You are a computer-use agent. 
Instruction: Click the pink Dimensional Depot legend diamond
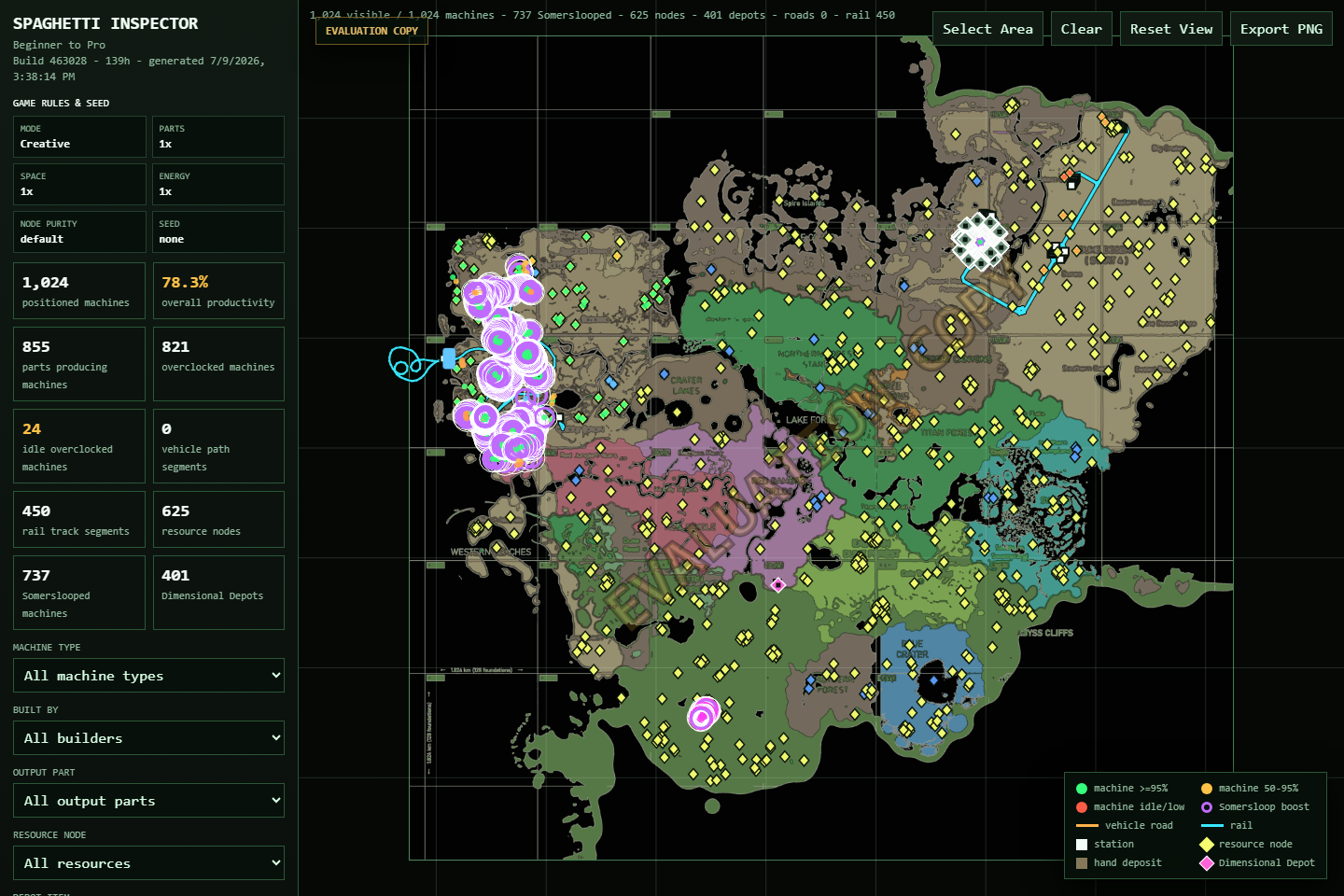pos(1207,863)
